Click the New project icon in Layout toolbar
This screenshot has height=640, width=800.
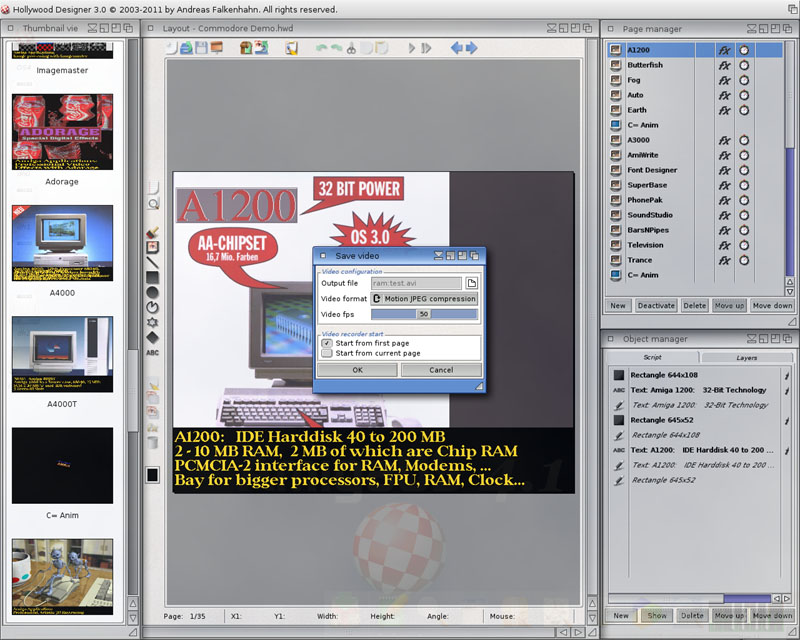coord(171,48)
